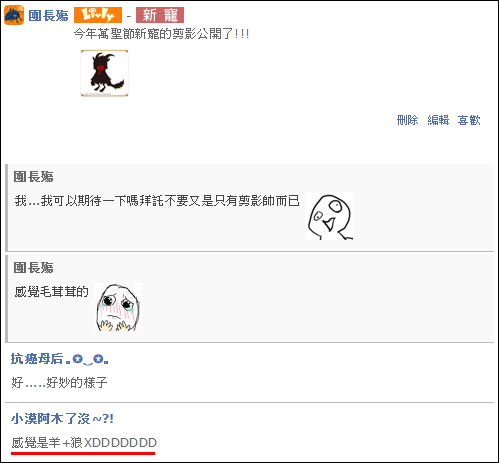The width and height of the screenshot is (499, 463).
Task: Click the 編輯 edit link
Action: pos(438,120)
